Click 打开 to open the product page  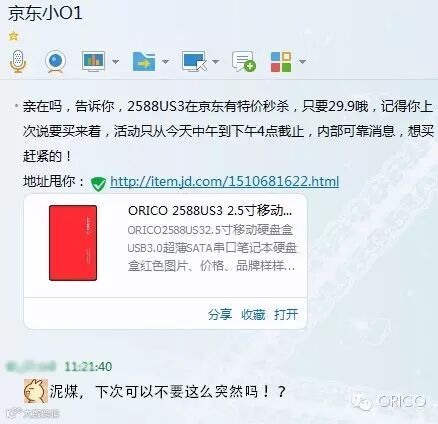click(286, 314)
